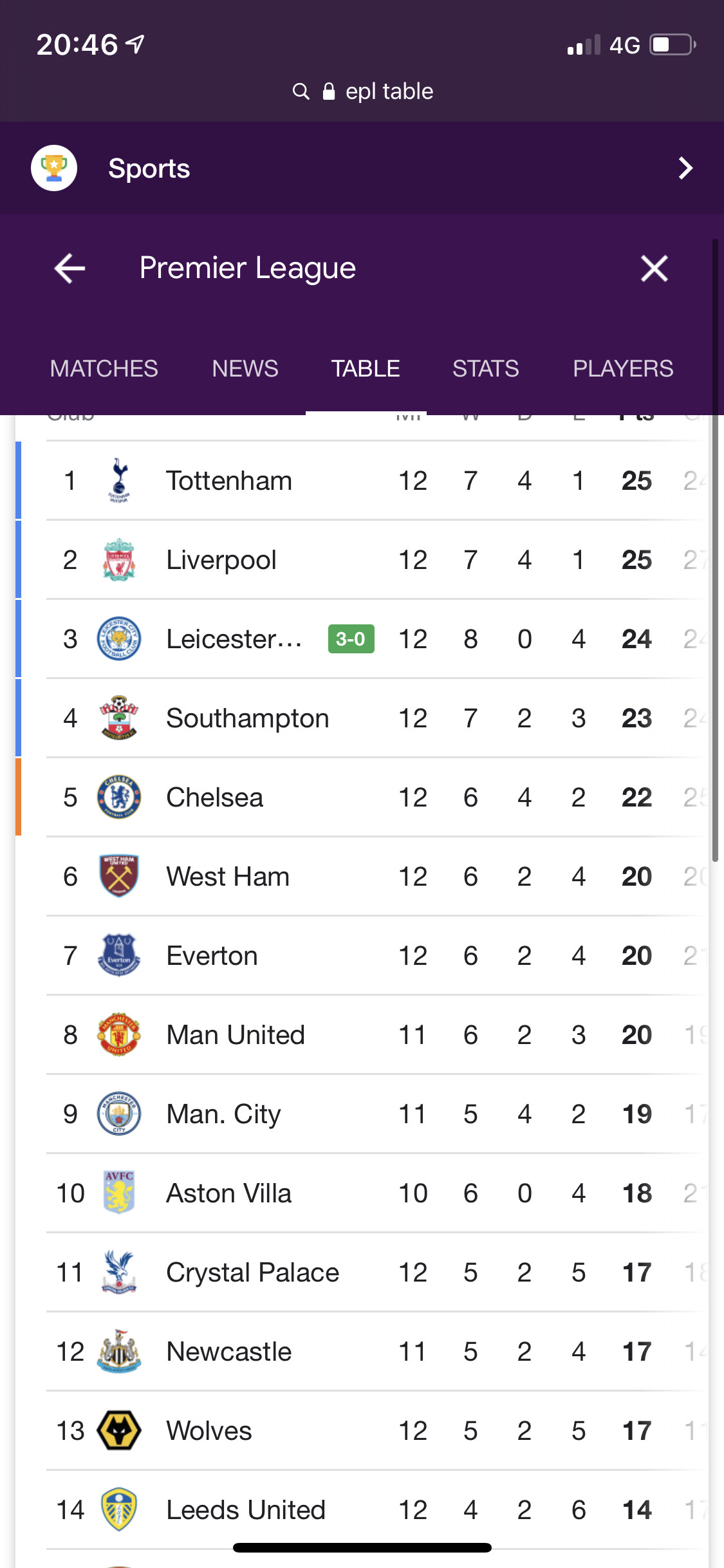This screenshot has width=724, height=1568.
Task: Select the STATS tab
Action: click(485, 369)
